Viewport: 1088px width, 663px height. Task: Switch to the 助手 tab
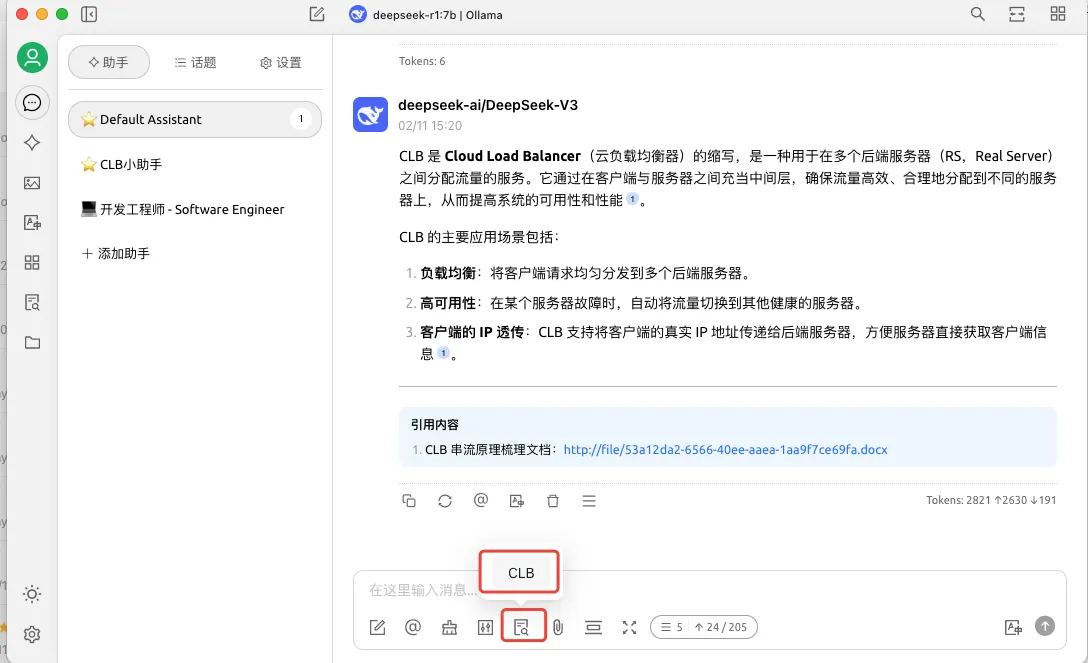(x=109, y=62)
